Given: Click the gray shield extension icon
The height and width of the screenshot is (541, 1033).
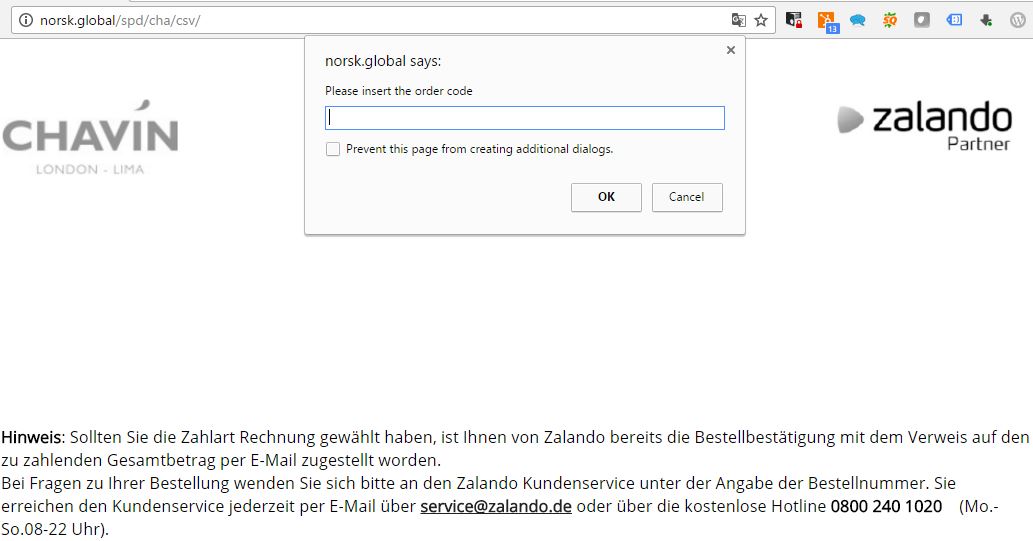Looking at the screenshot, I should coord(922,20).
